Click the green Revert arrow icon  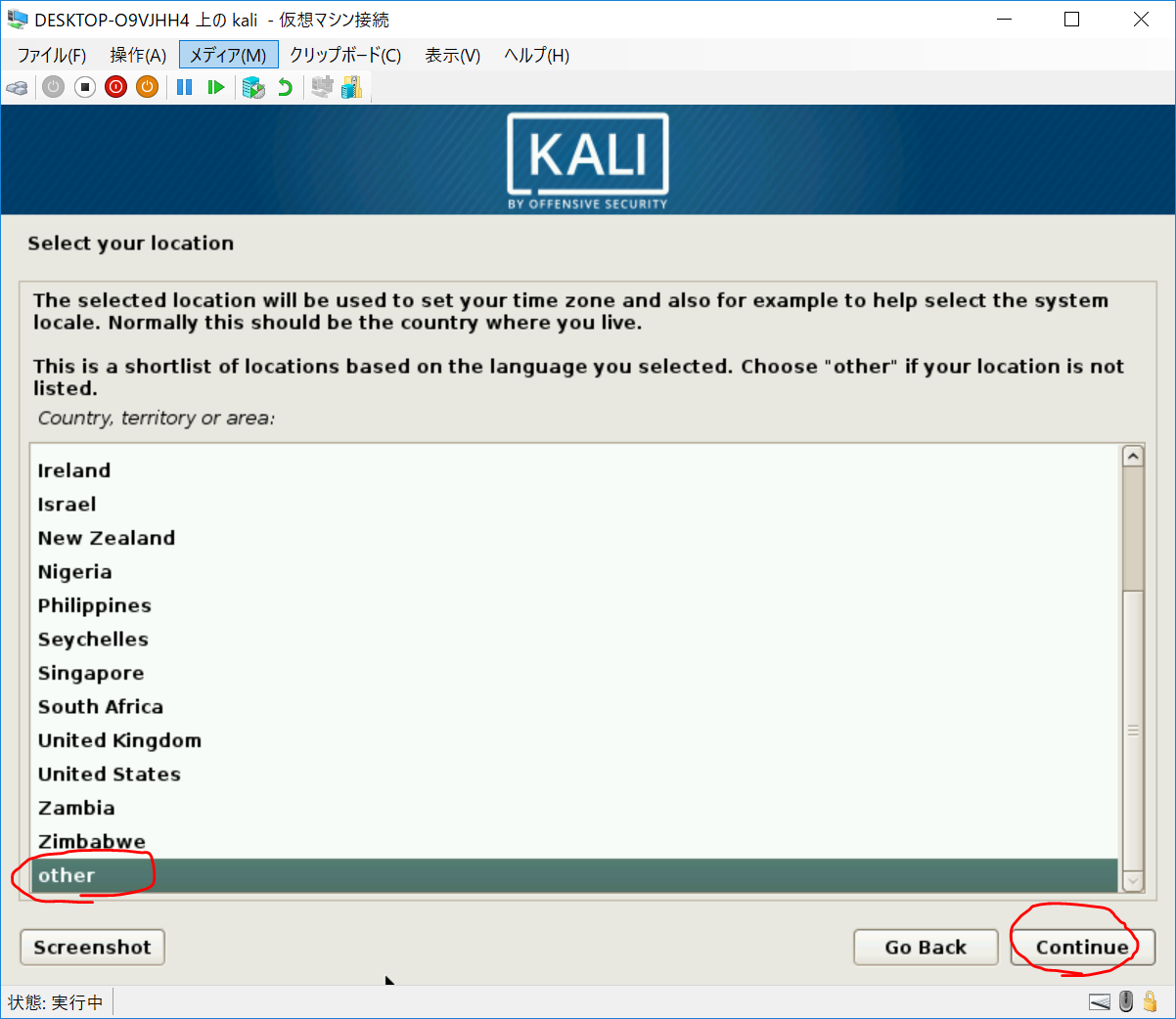coord(285,87)
